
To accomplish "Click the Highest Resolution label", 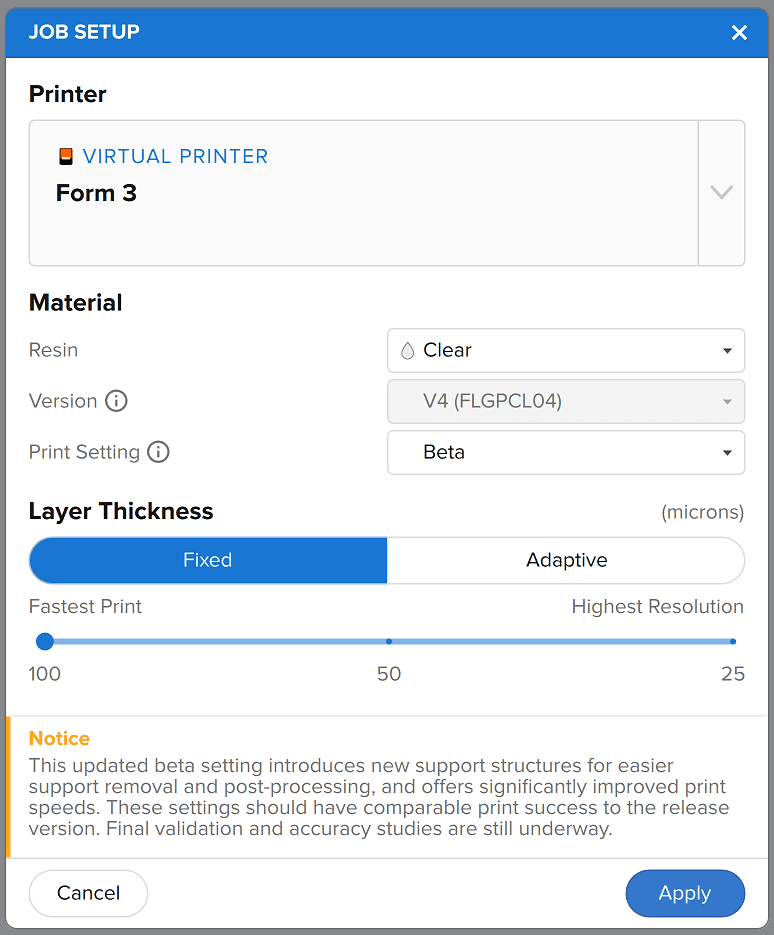I will (657, 607).
